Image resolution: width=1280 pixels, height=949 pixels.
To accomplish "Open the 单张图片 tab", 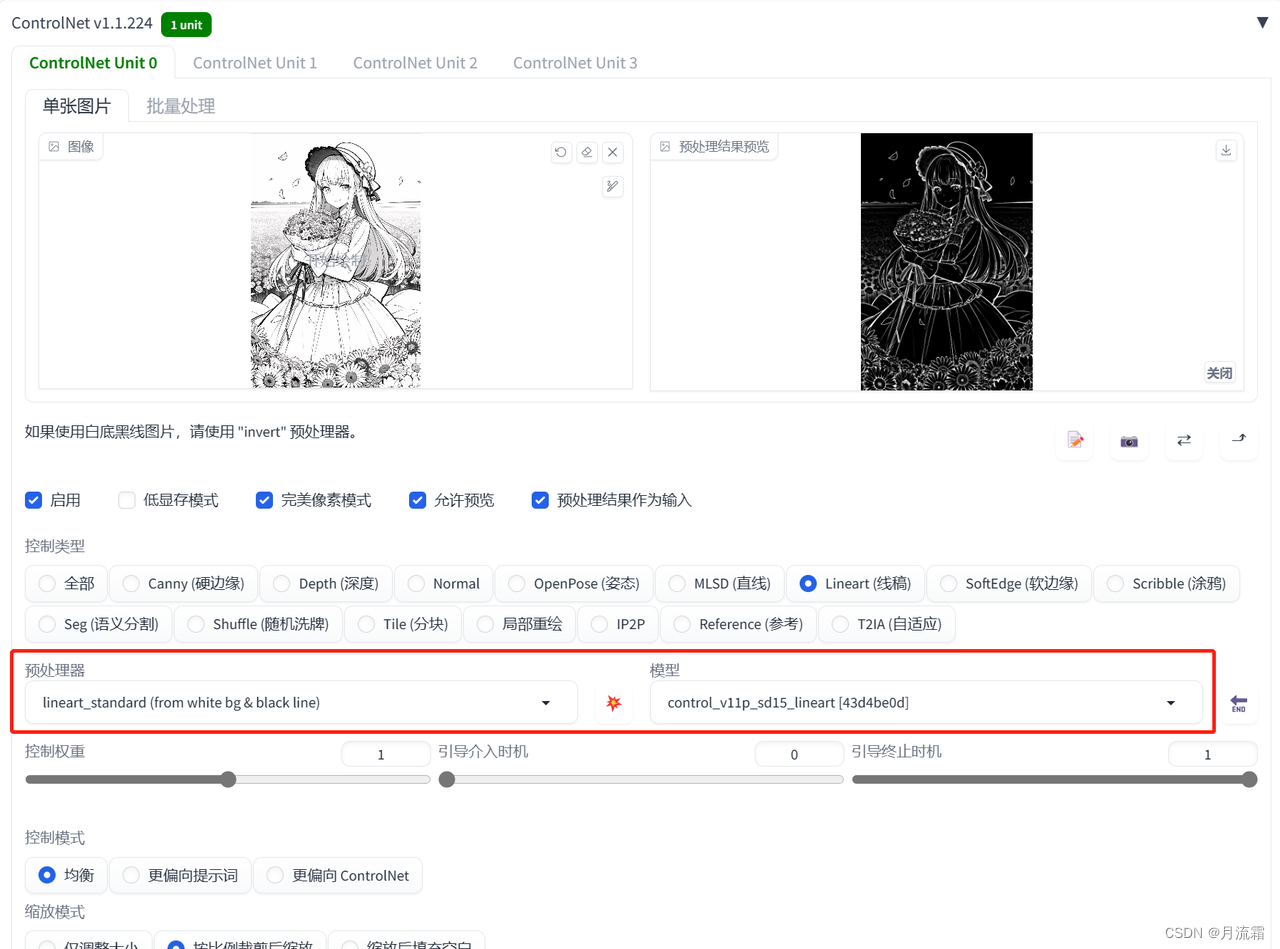I will coord(77,106).
